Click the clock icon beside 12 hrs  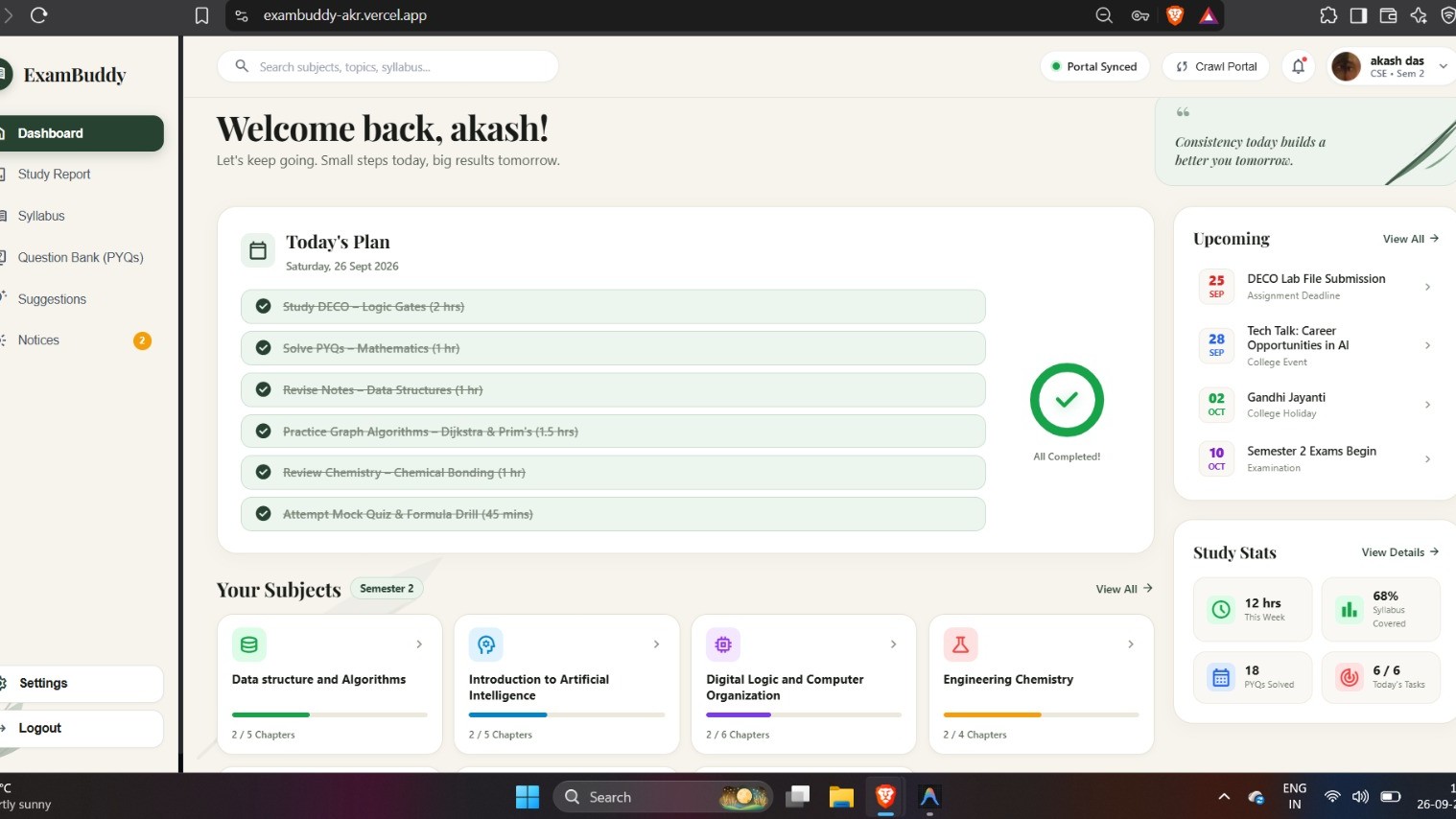(1221, 609)
